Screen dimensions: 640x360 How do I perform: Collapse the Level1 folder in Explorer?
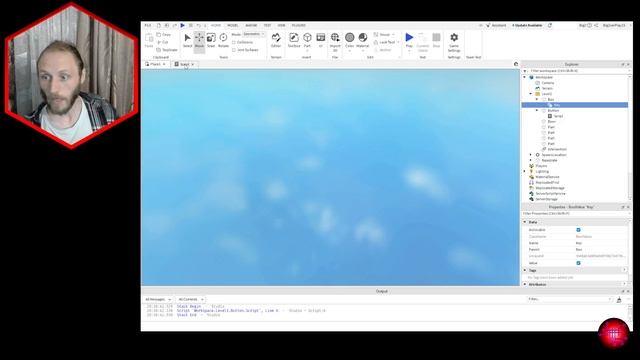click(x=531, y=94)
